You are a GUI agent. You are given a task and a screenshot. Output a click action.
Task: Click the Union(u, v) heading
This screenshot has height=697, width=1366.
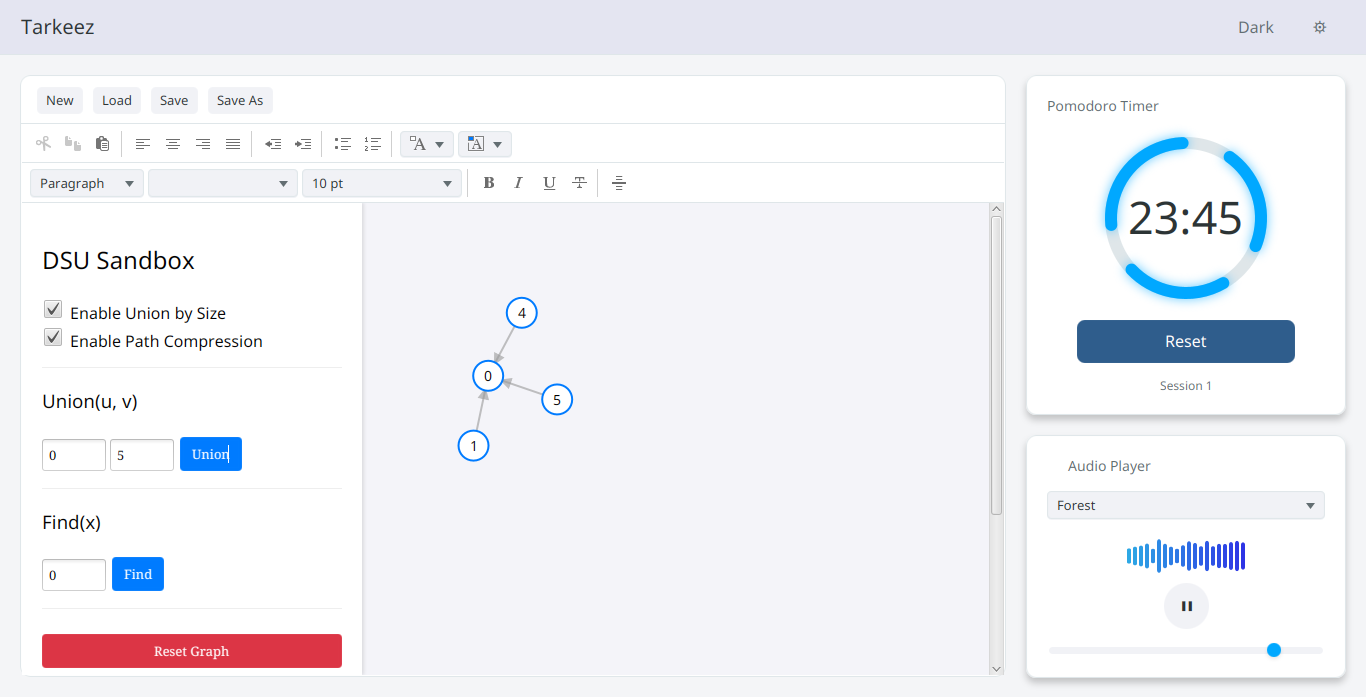pos(90,402)
